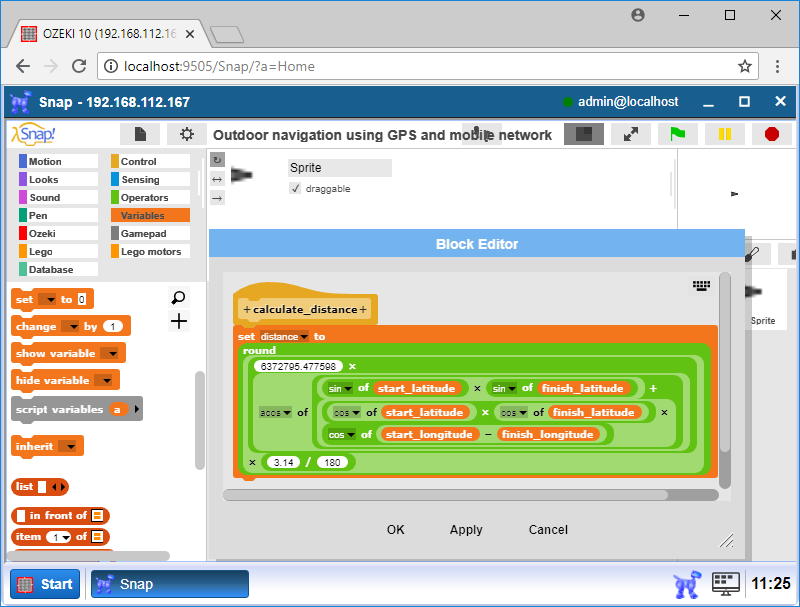
Task: Open the Start menu button
Action: tap(45, 584)
